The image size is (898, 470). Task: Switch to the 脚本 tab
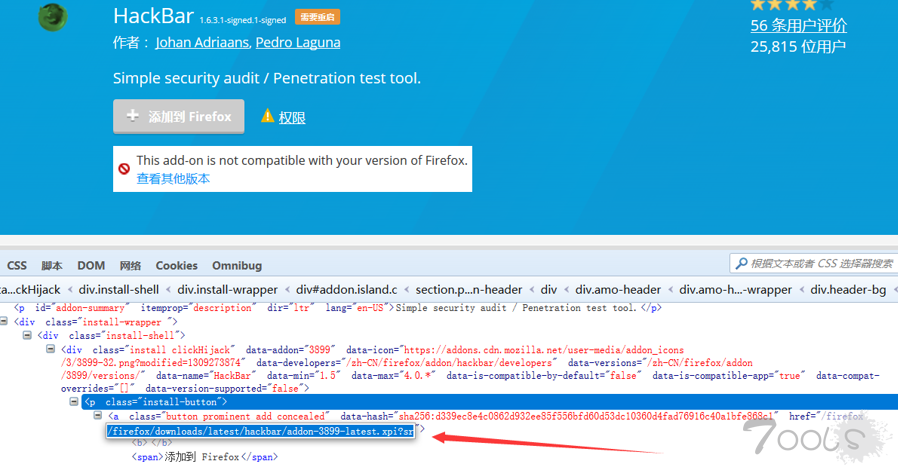point(52,266)
